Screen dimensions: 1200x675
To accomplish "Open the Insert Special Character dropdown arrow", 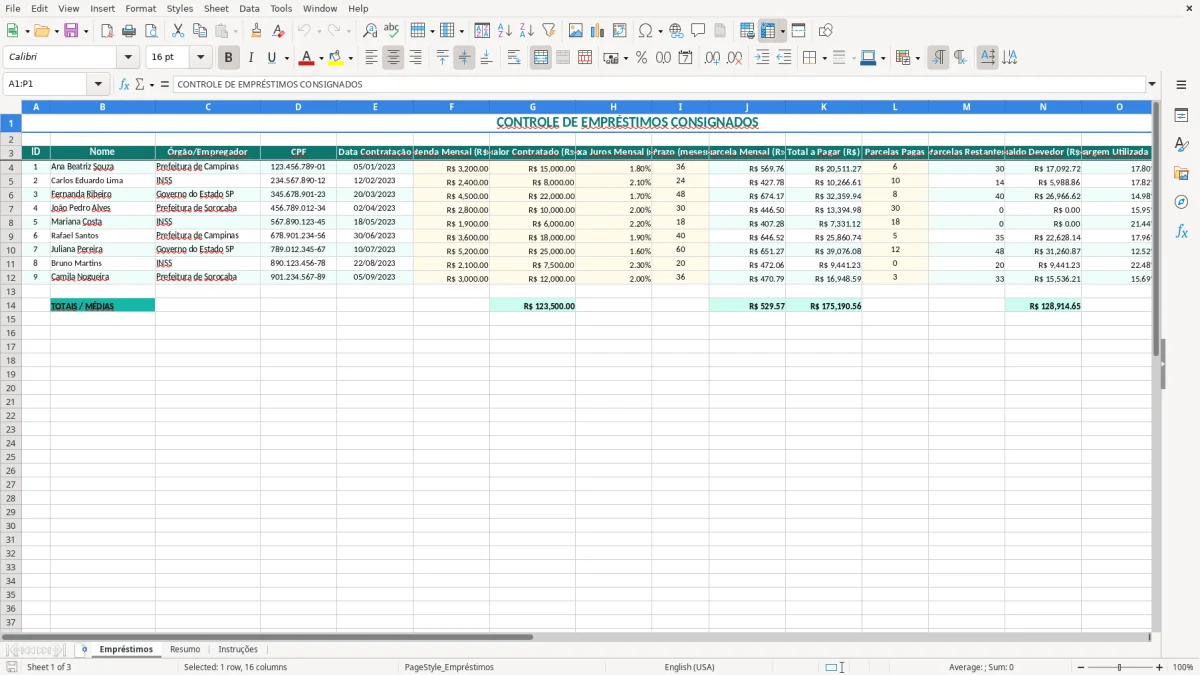I will pyautogui.click(x=660, y=31).
